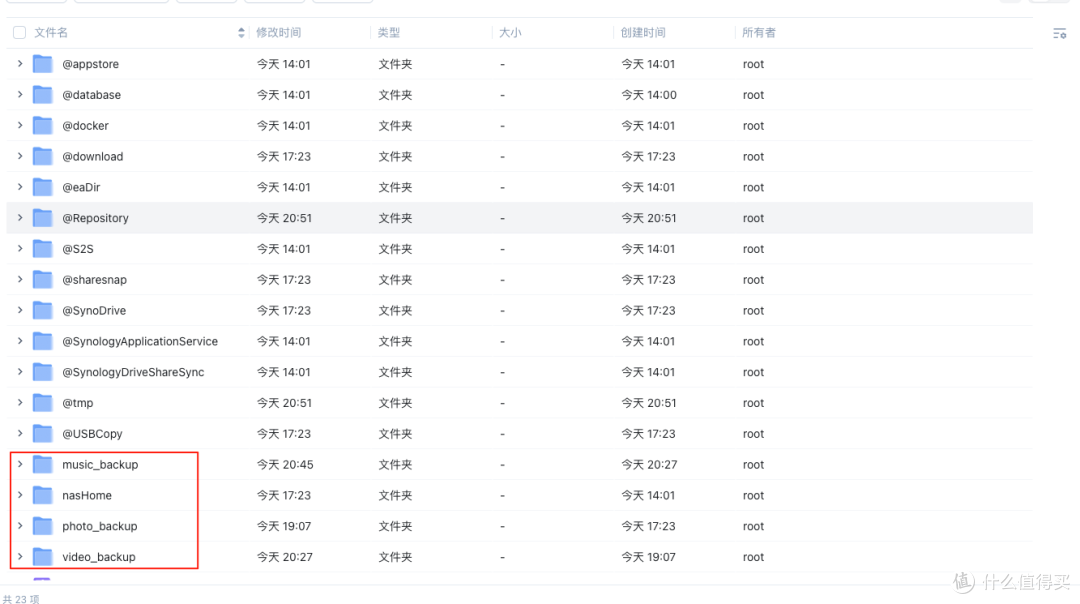The height and width of the screenshot is (604, 1080).
Task: Click the @SynoDrive folder icon
Action: click(42, 310)
